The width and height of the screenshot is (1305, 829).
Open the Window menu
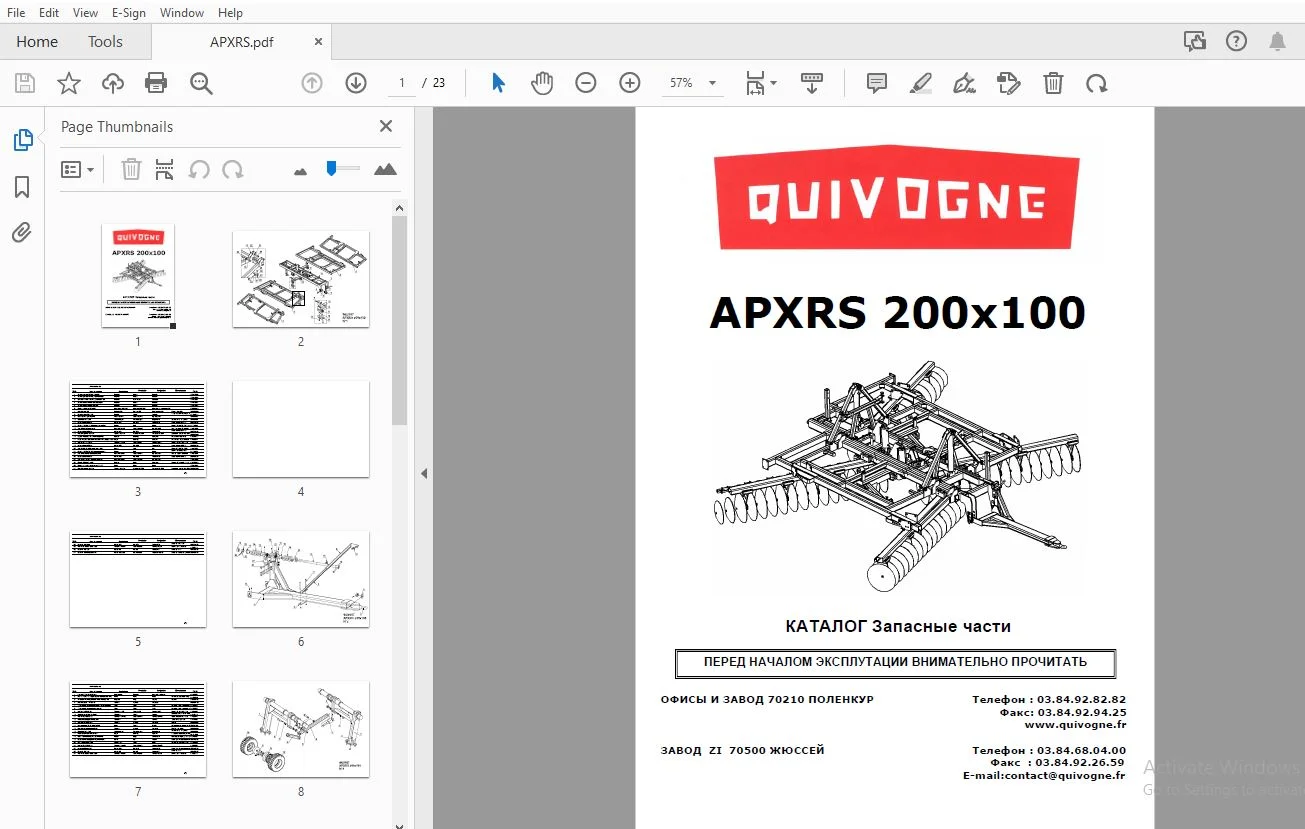(182, 13)
